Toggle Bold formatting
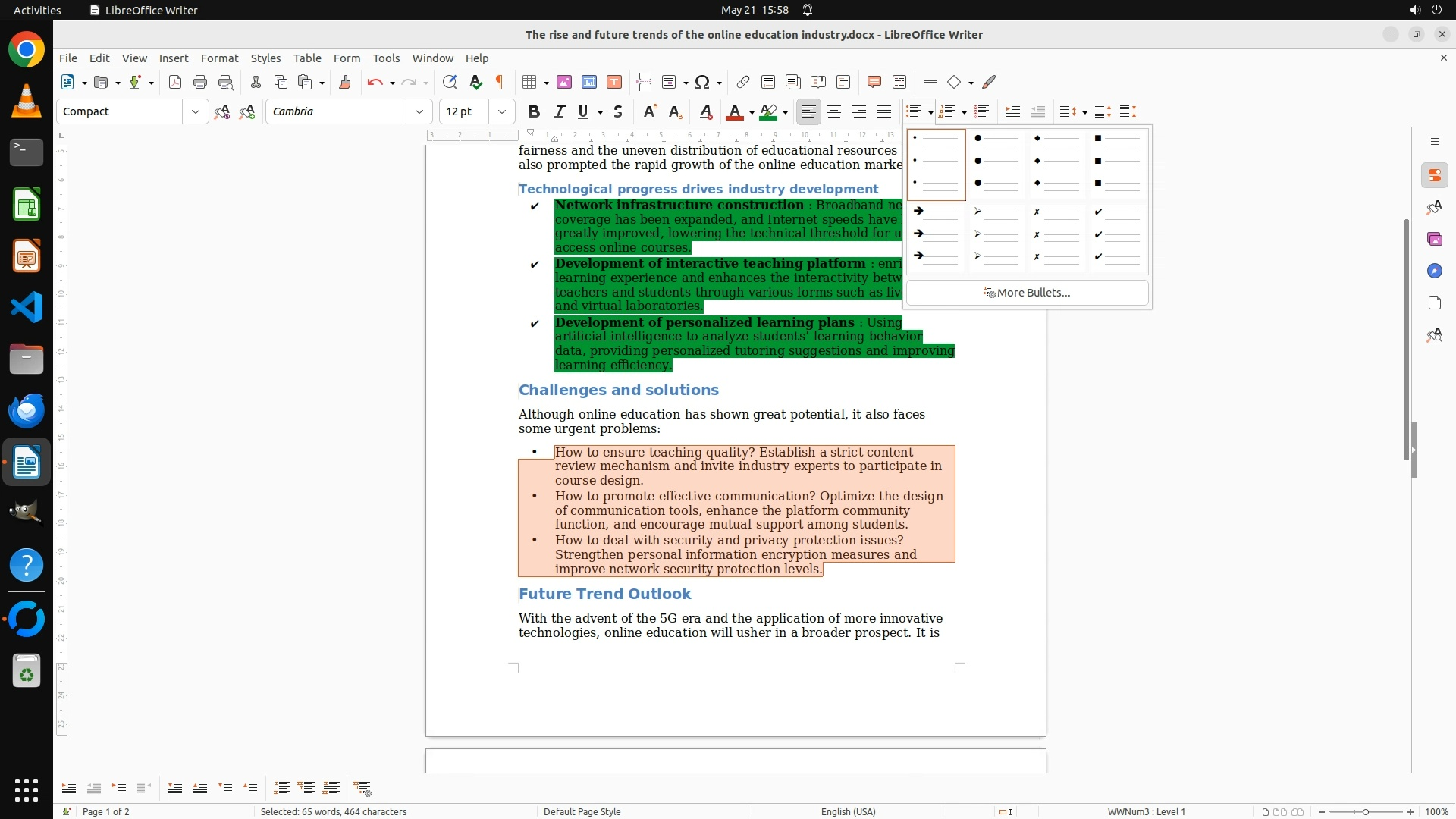Screen dimensions: 1456x819 (534, 112)
